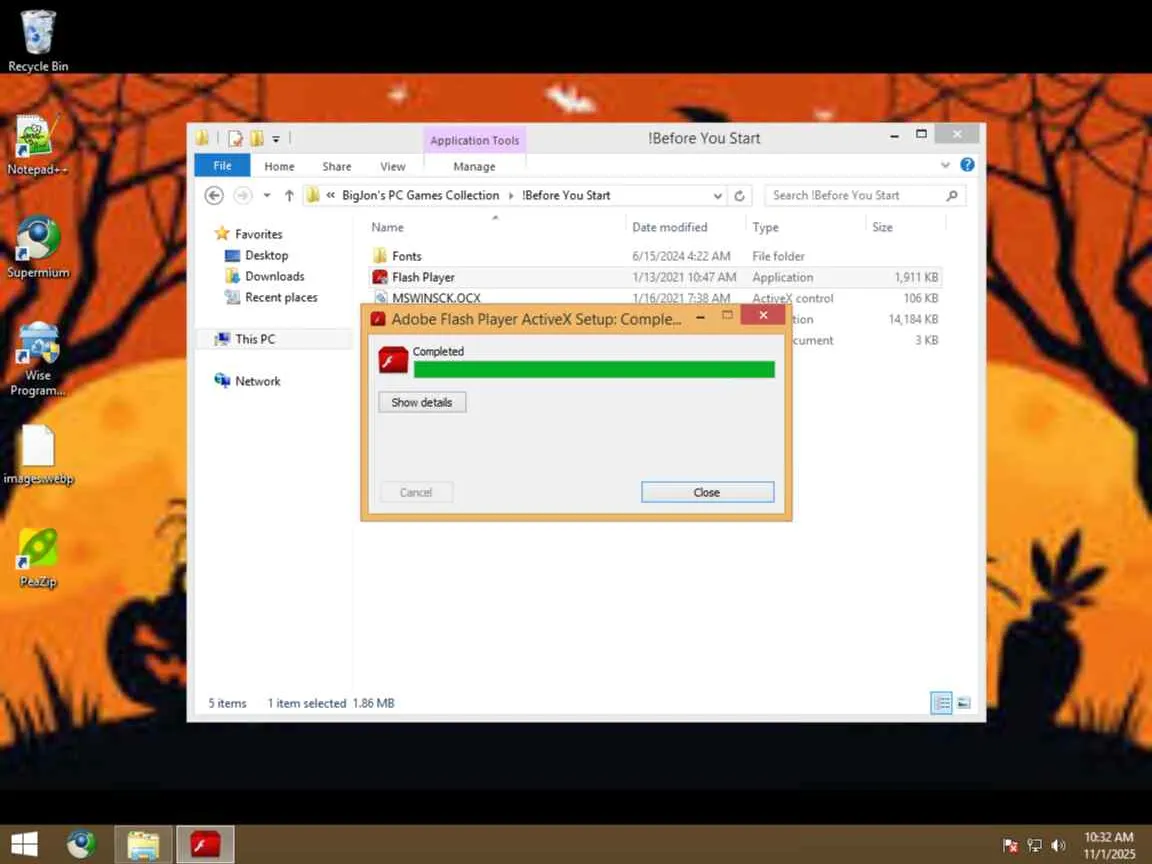The width and height of the screenshot is (1152, 864).
Task: Open the File ribbon tab
Action: (222, 166)
